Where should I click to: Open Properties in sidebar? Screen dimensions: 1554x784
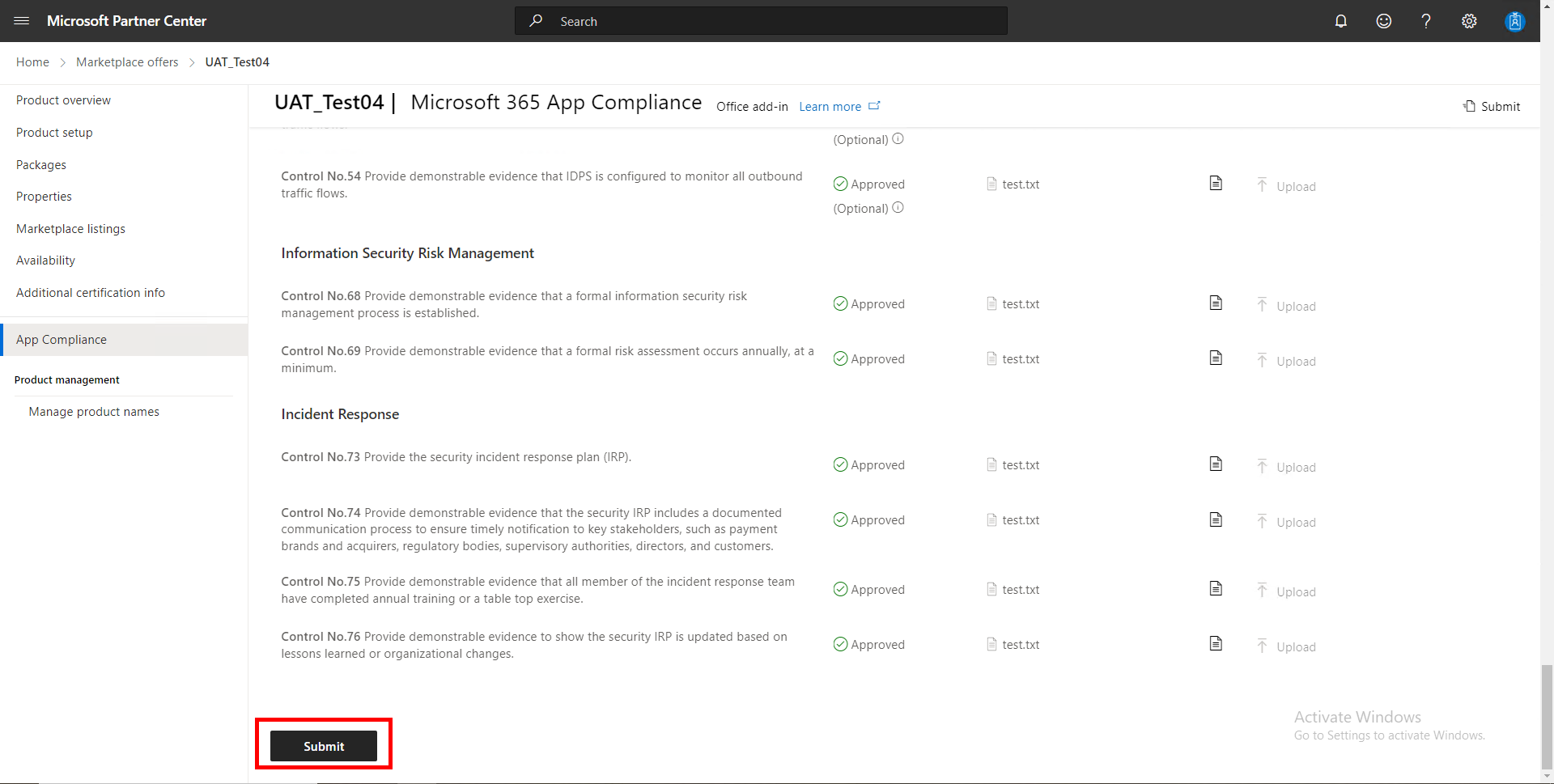[x=44, y=197]
